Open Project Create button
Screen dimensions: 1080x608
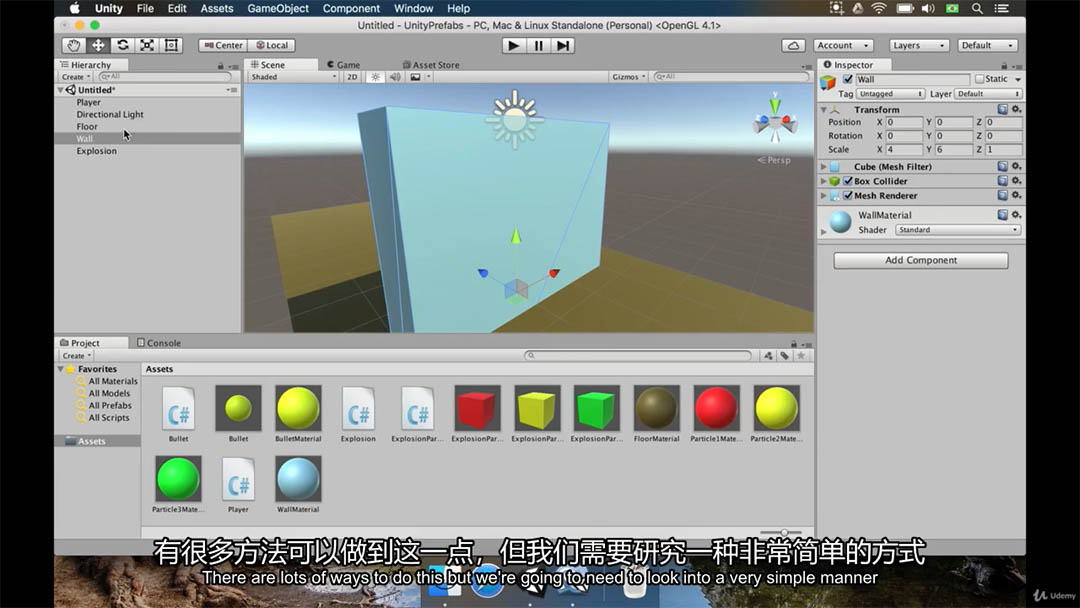76,356
